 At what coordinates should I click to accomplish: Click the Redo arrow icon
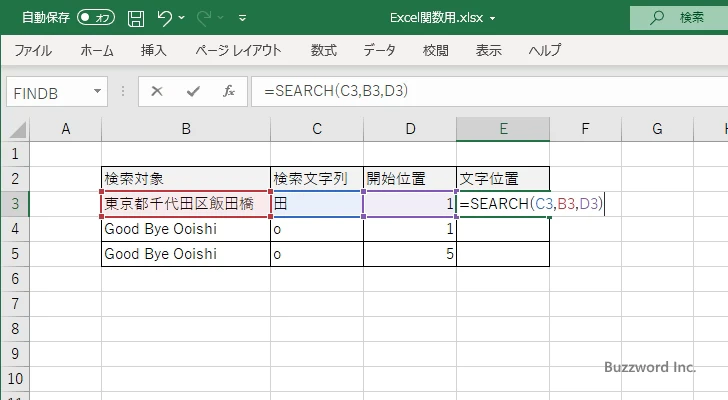coord(204,18)
